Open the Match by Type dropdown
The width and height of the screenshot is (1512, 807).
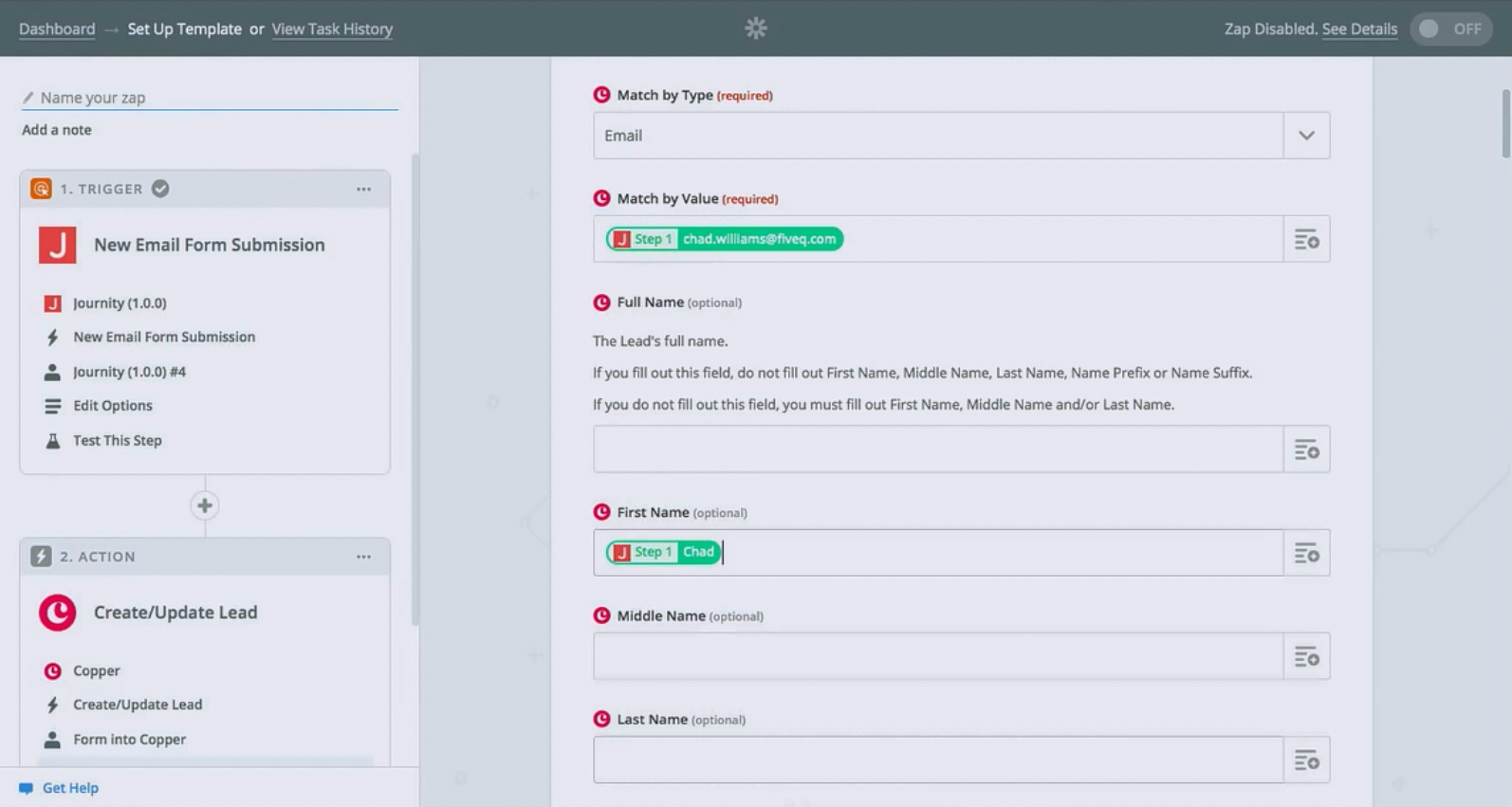coord(961,136)
